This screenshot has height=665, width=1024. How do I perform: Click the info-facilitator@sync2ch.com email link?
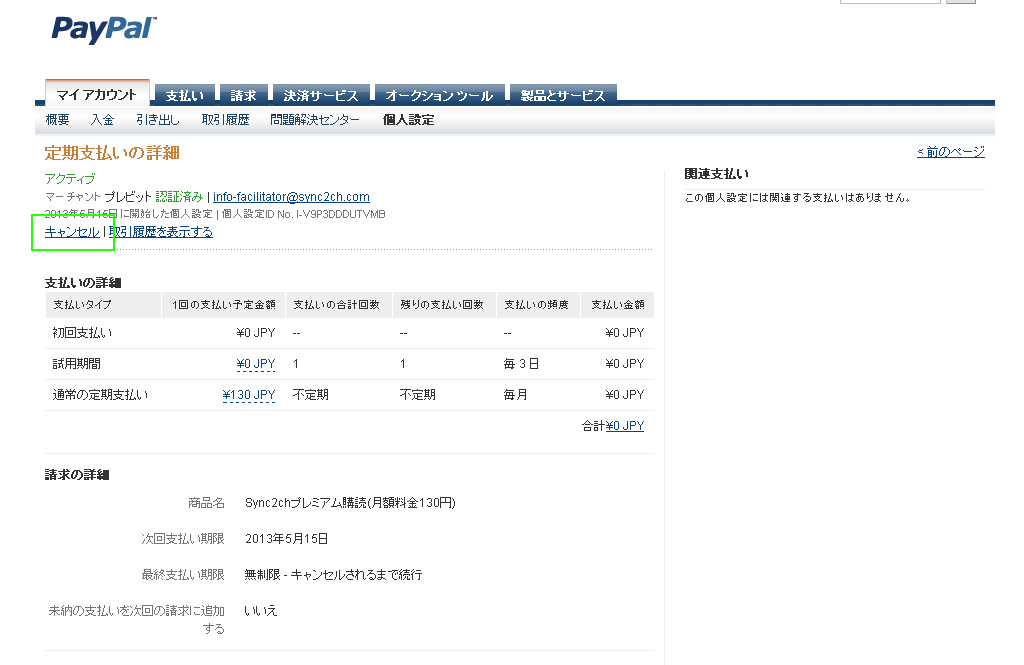291,197
